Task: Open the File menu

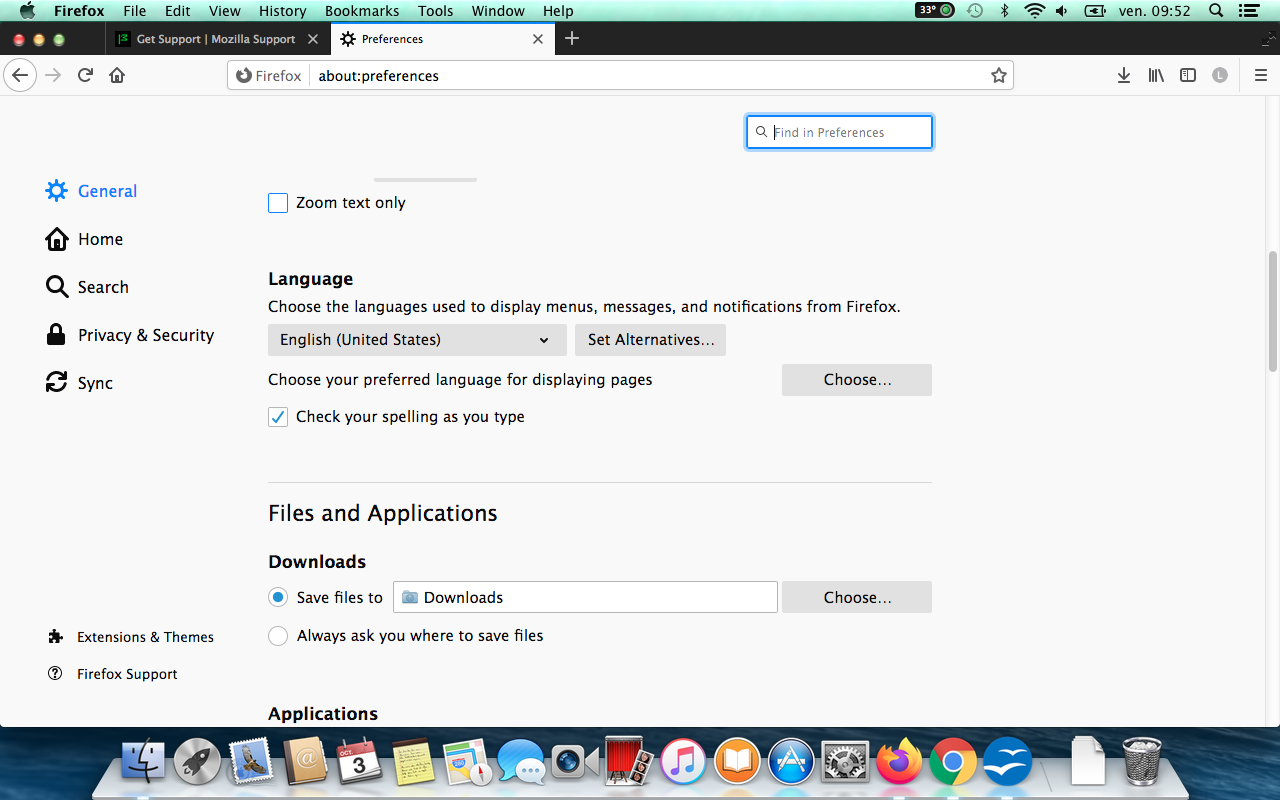Action: pyautogui.click(x=135, y=11)
